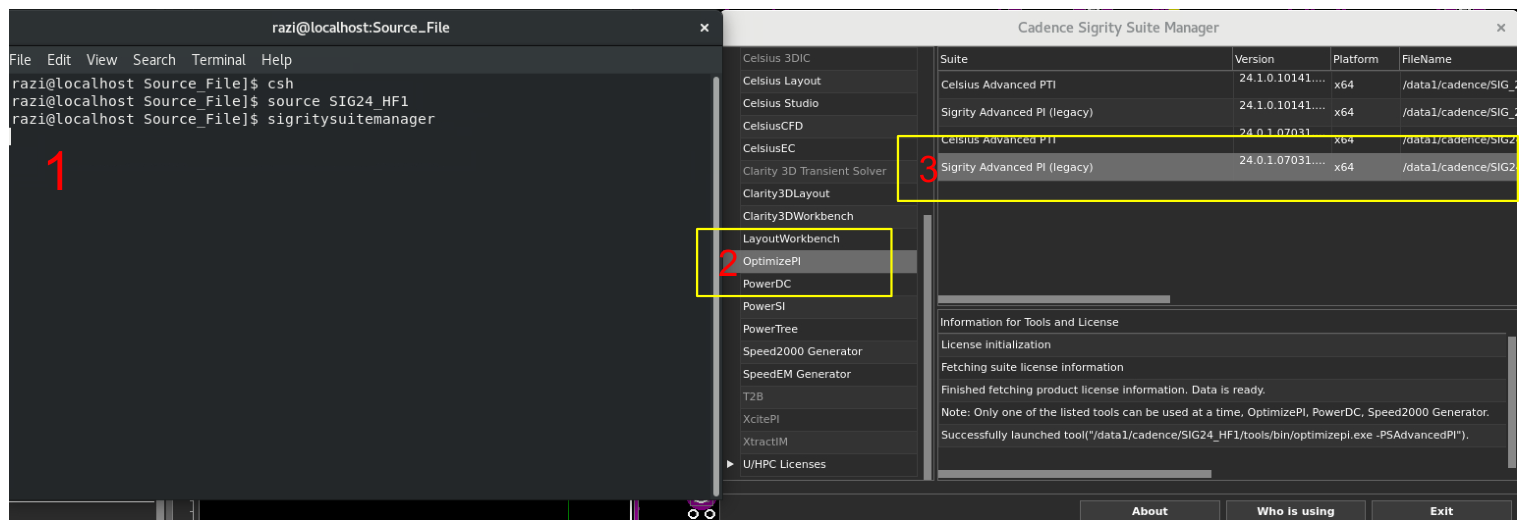Viewport: 1526px width, 529px height.
Task: Click the Suite column header
Action: point(1084,59)
